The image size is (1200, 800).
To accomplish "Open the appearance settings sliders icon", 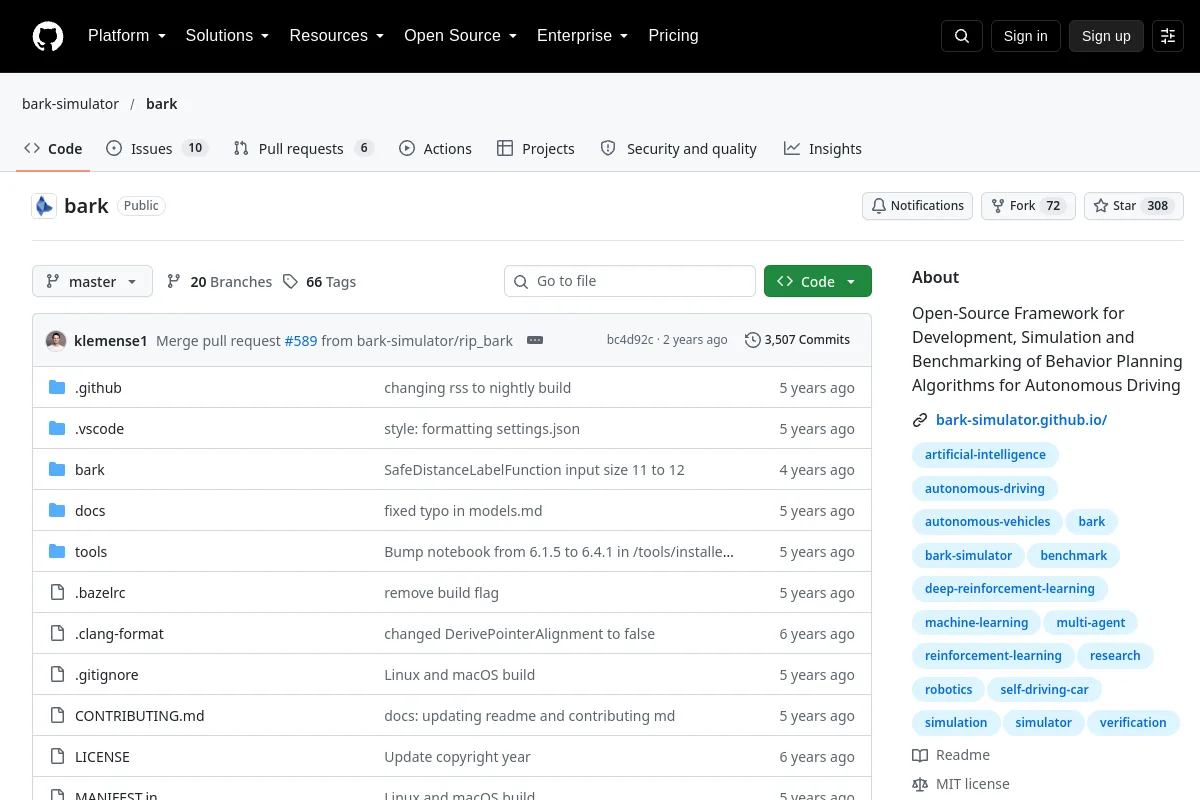I will 1168,36.
